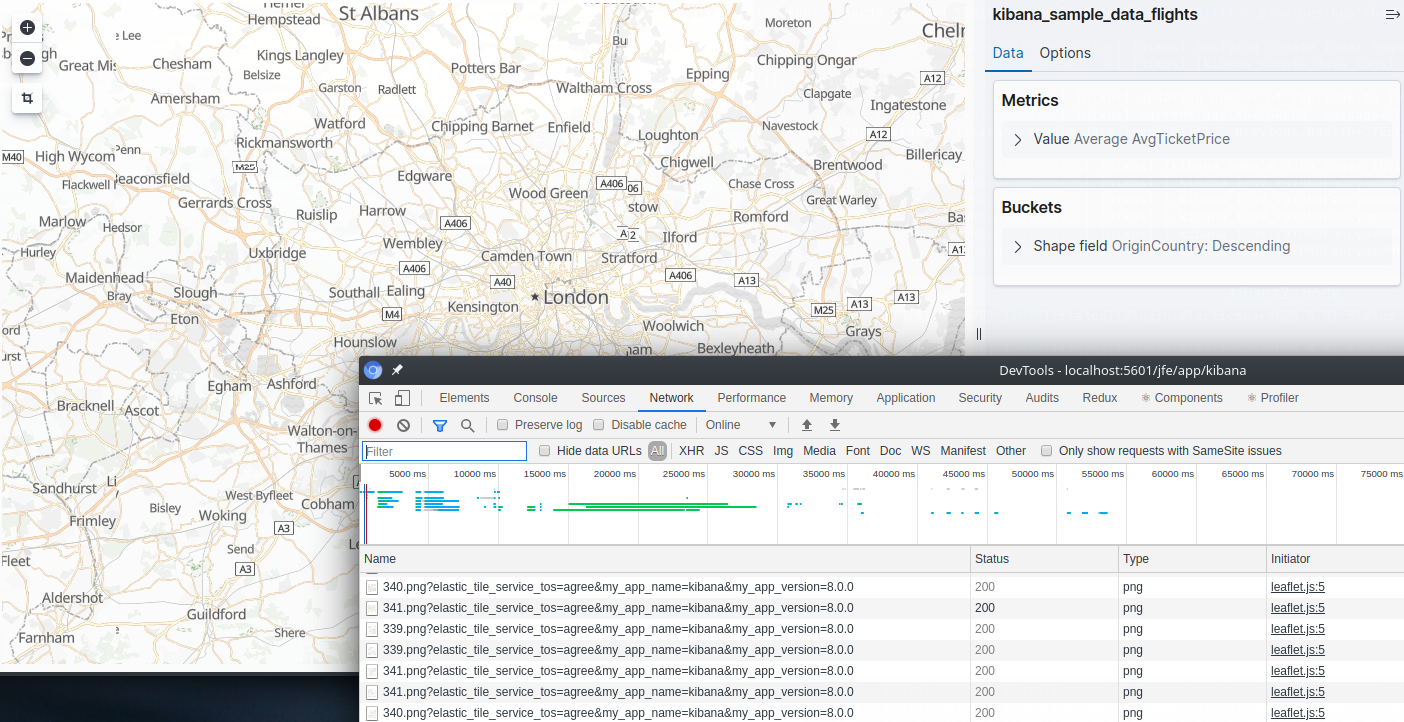1404x722 pixels.
Task: Select the inspect element picker icon
Action: pos(376,398)
